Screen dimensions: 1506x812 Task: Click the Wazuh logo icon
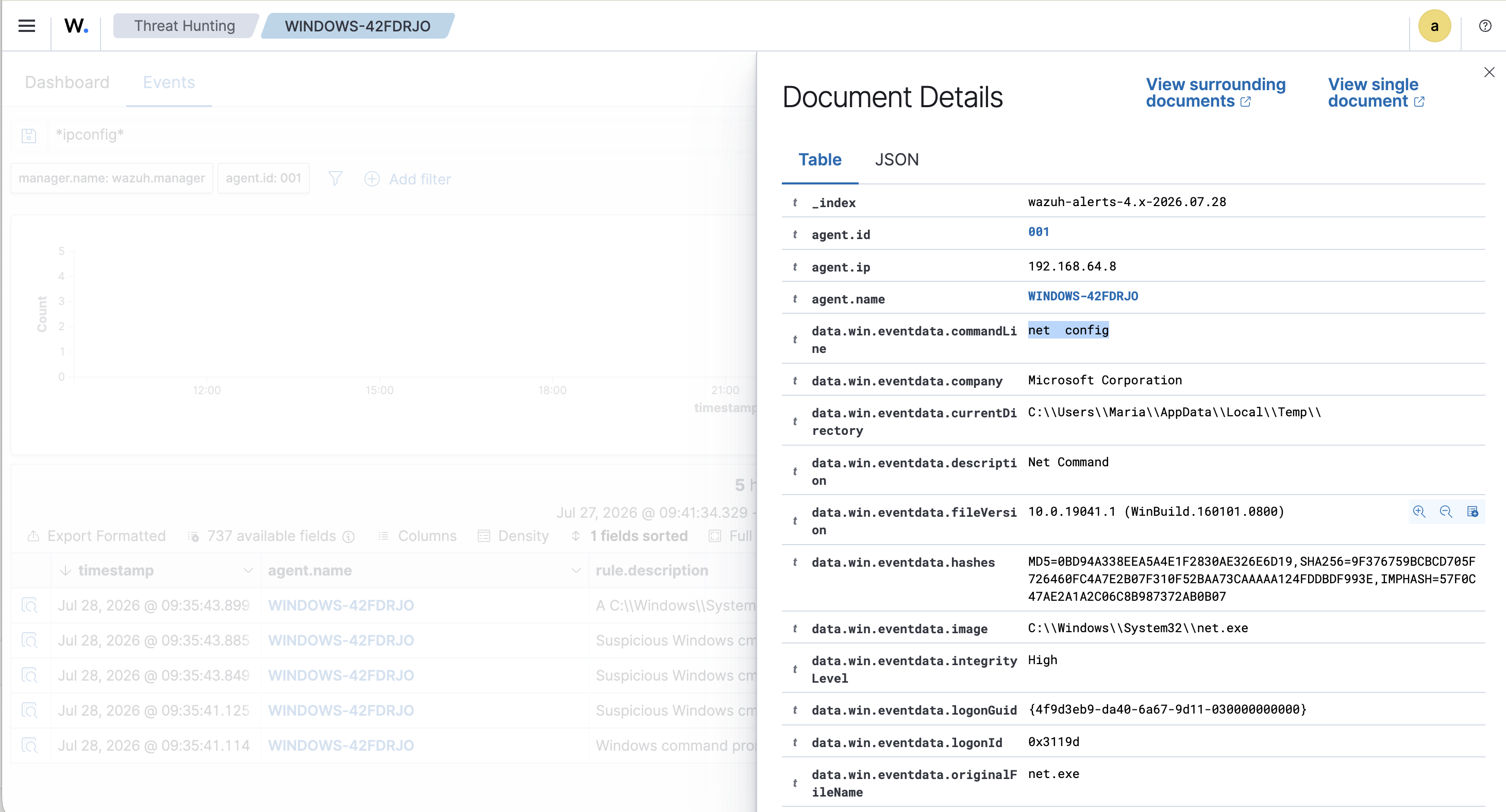76,26
